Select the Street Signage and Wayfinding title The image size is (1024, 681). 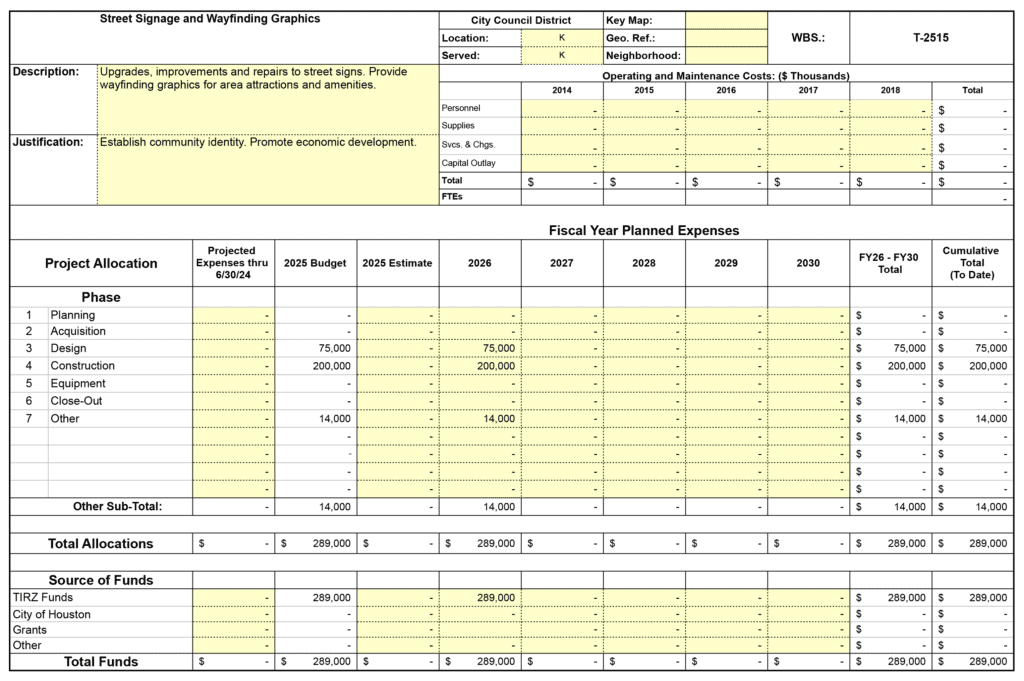pos(210,19)
